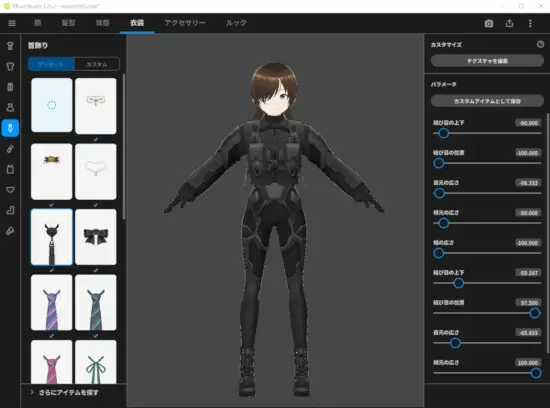The image size is (550, 408).
Task: Open the three-dot more options menu
Action: pyautogui.click(x=530, y=24)
